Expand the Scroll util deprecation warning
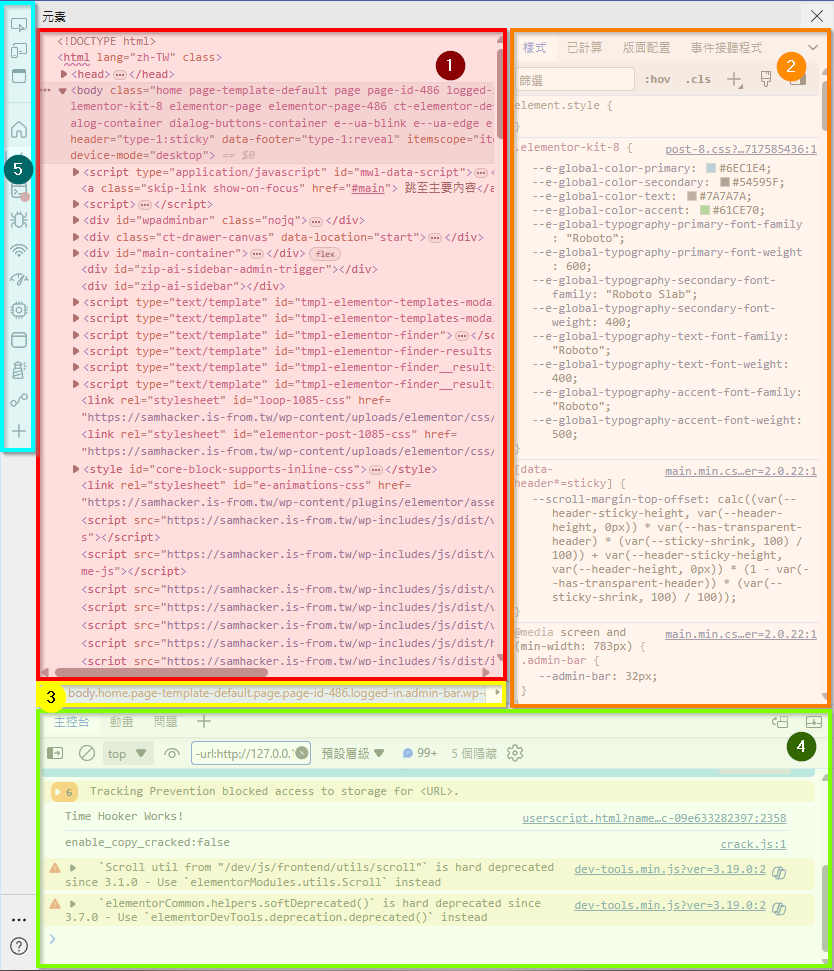The height and width of the screenshot is (971, 834). (x=73, y=868)
